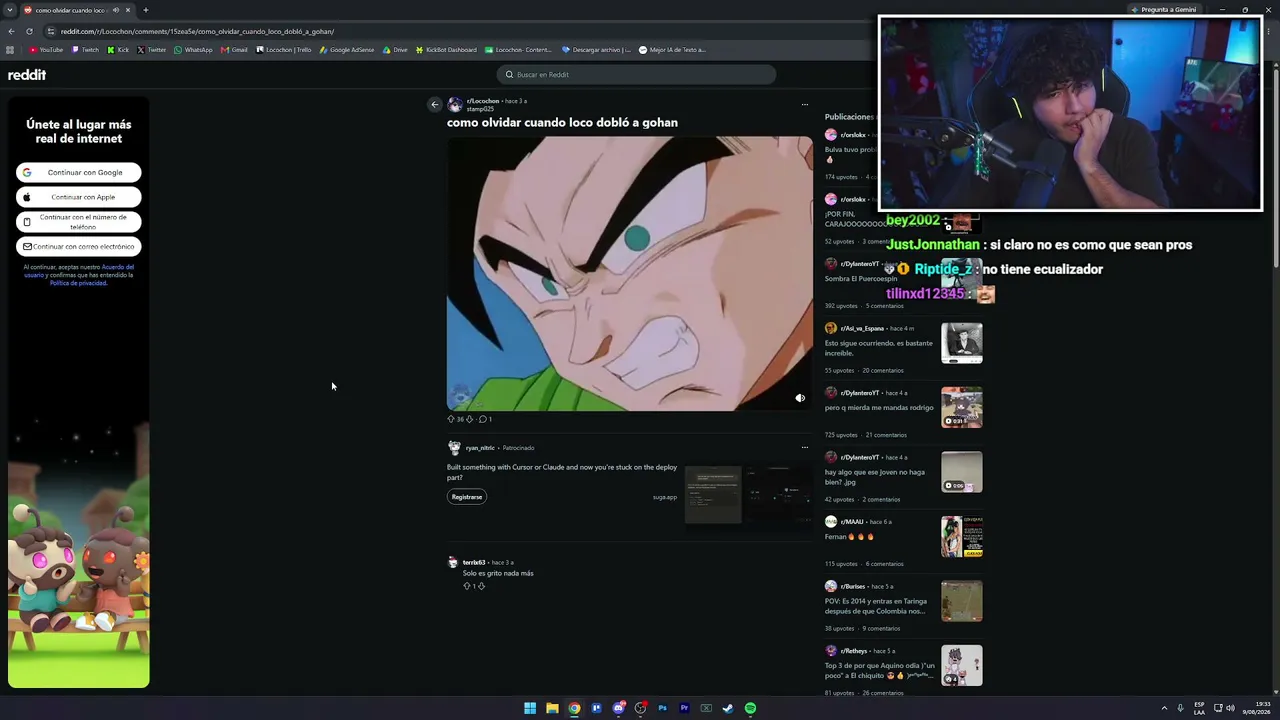Play the Gohan video post
This screenshot has width=1280, height=720.
point(630,274)
